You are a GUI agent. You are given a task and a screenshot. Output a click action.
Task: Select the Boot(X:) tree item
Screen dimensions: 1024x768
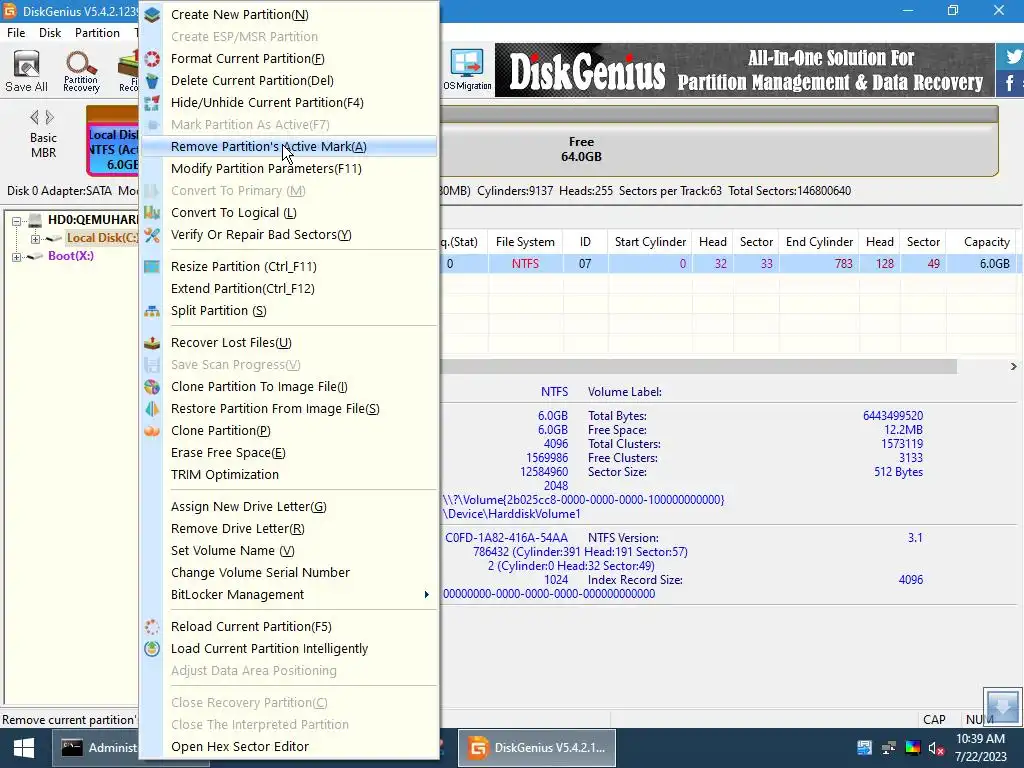[x=71, y=256]
